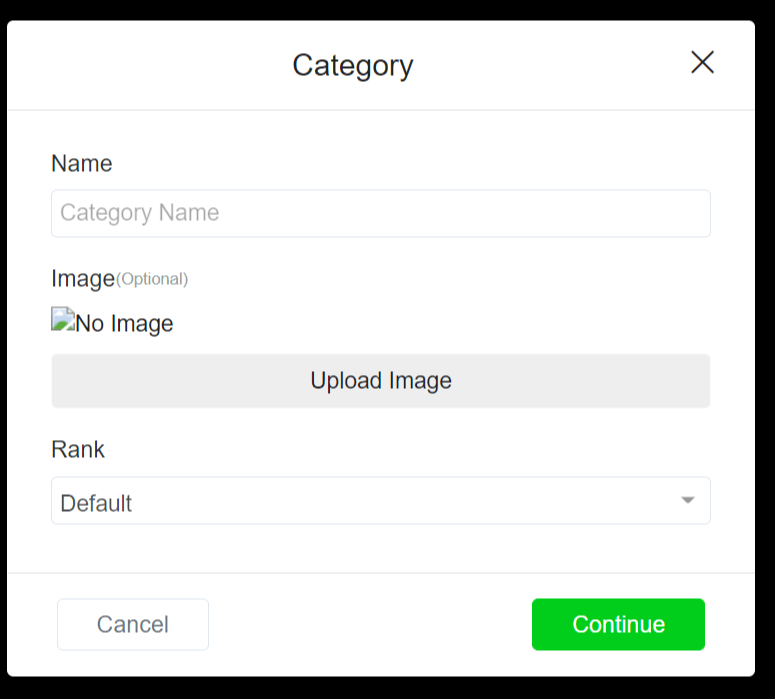The height and width of the screenshot is (699, 775).
Task: Select the Default value text in Rank
Action: tap(96, 503)
